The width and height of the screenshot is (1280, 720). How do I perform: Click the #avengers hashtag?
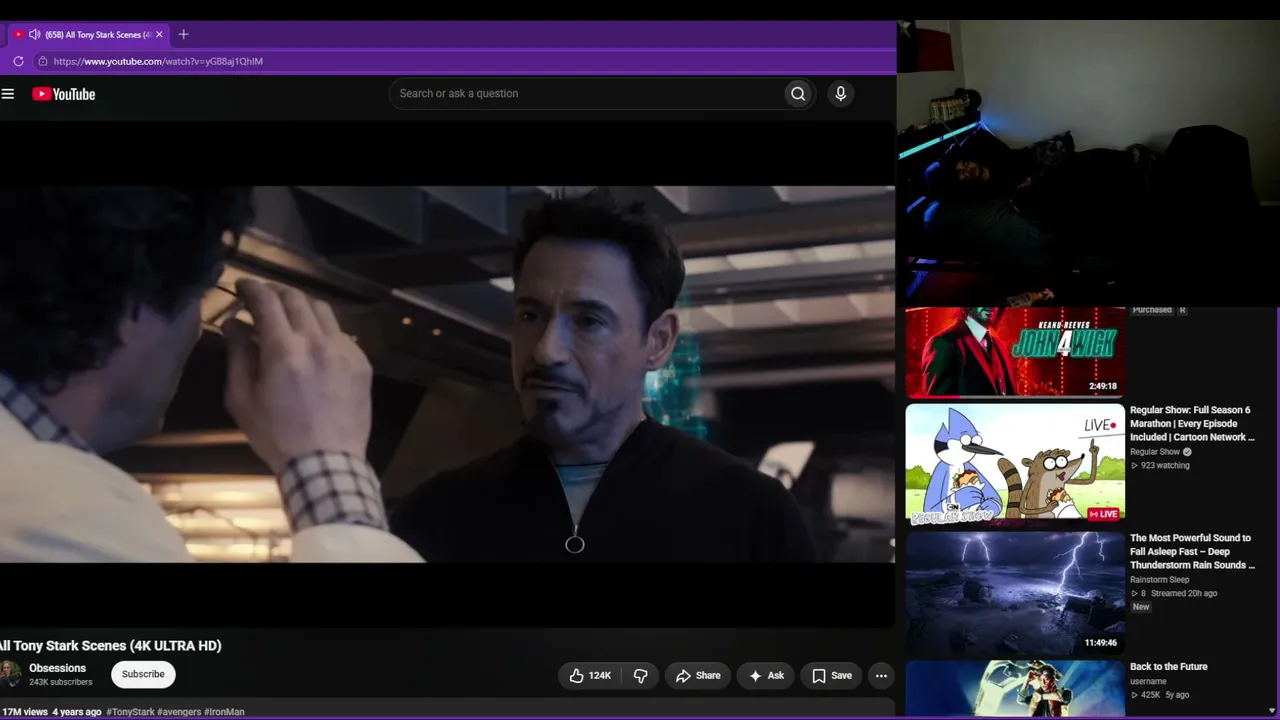pos(179,712)
